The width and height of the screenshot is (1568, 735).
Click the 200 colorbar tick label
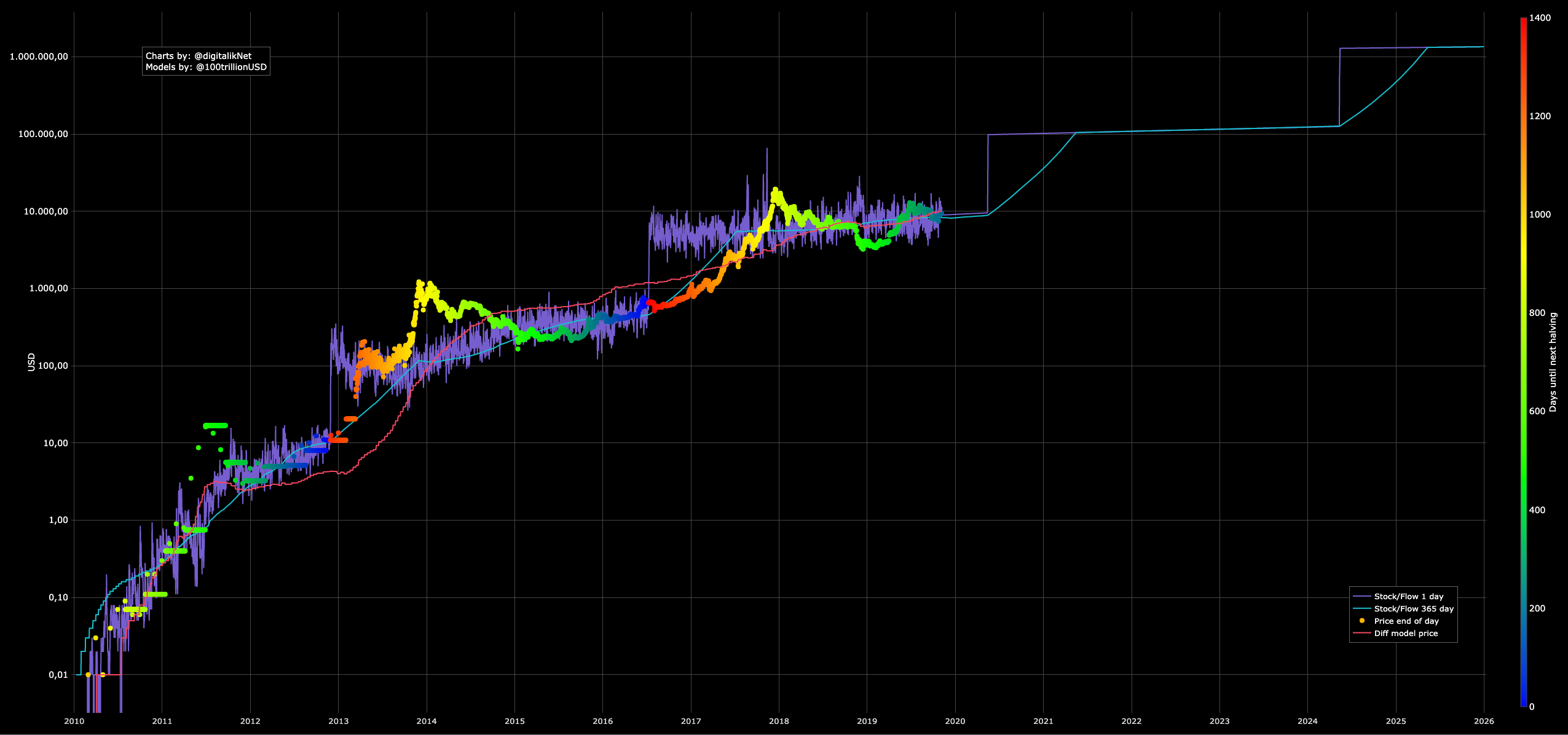click(1537, 608)
